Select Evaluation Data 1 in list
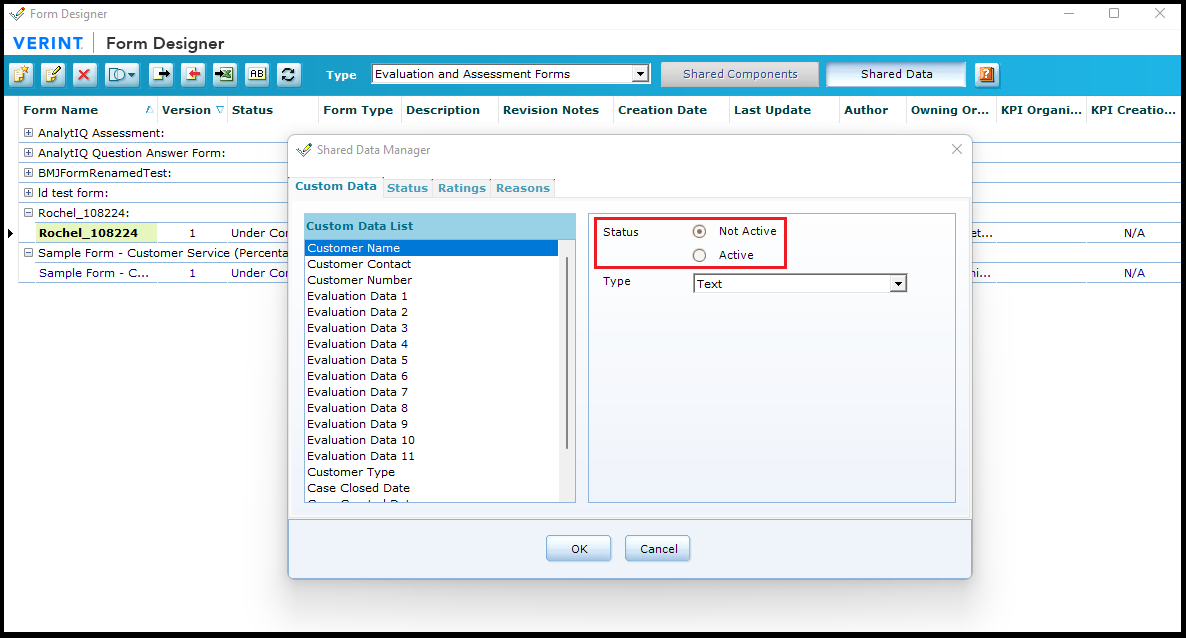Viewport: 1186px width, 638px height. 431,296
